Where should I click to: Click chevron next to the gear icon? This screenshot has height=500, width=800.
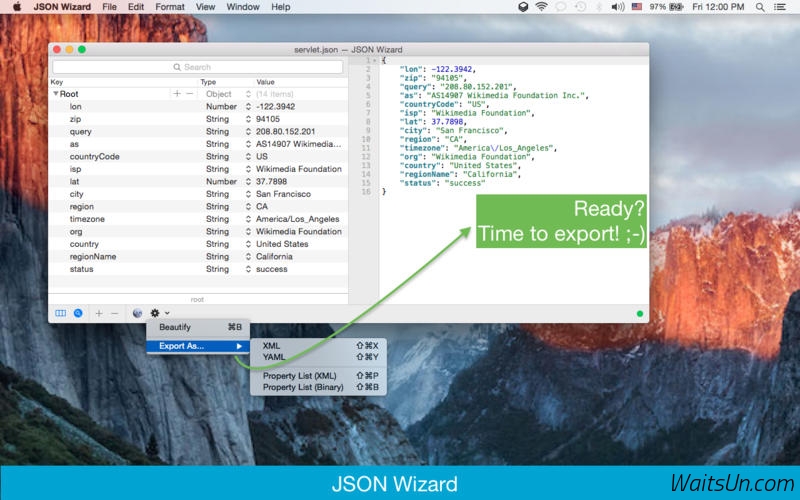[x=167, y=313]
